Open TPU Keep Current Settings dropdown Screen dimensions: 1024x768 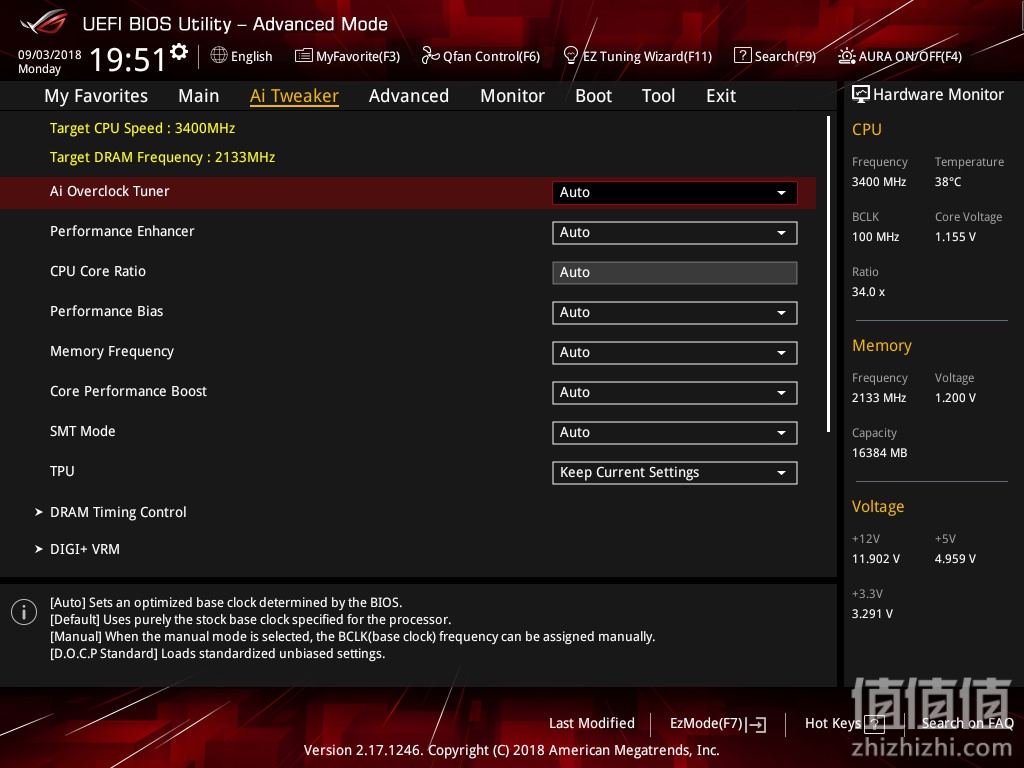click(x=675, y=473)
